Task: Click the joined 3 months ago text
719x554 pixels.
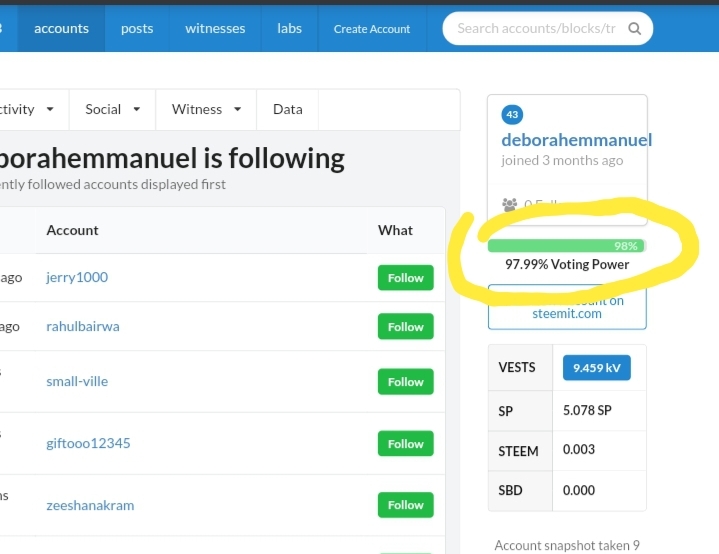Action: coord(562,161)
